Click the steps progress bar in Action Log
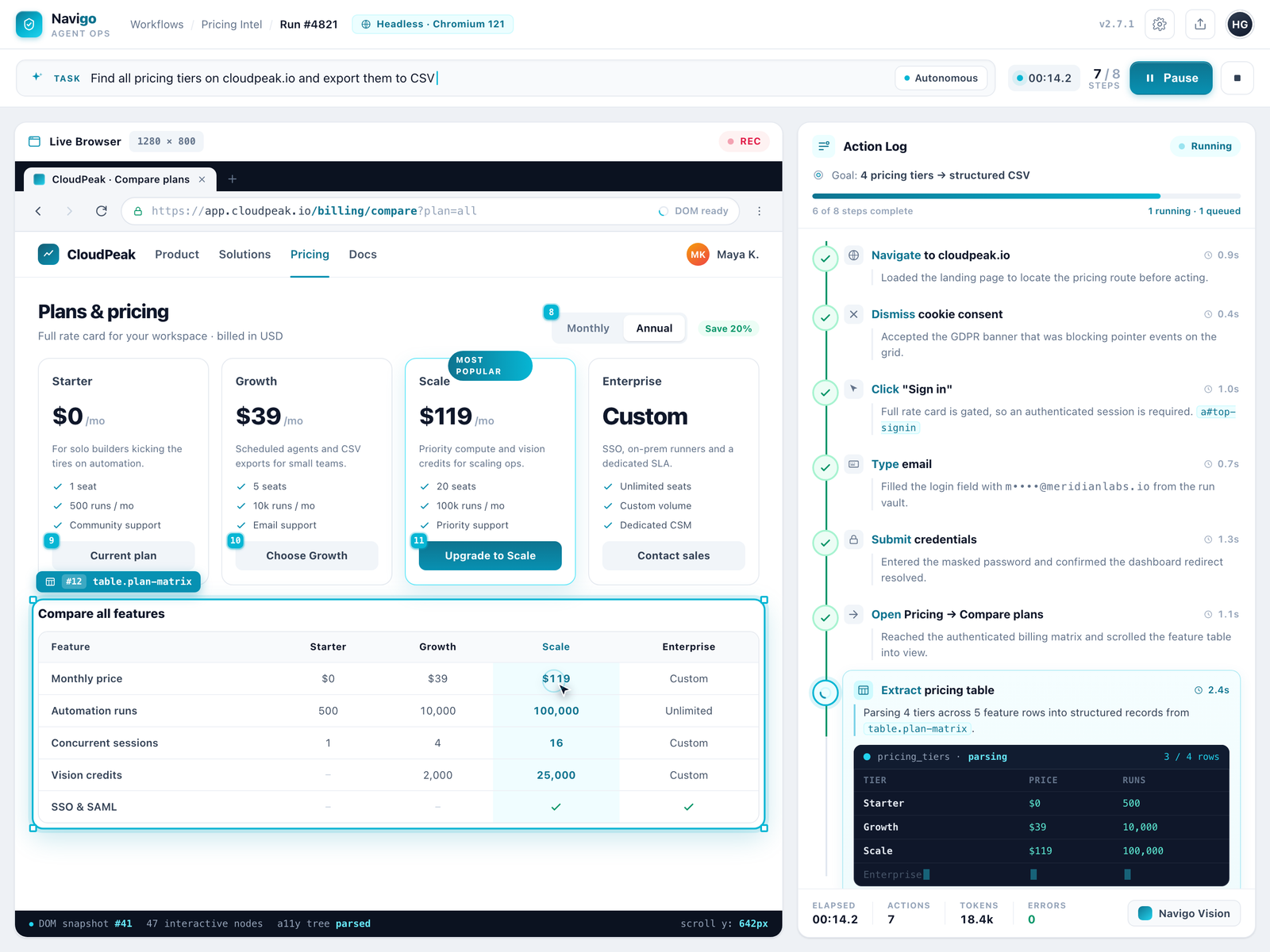 [x=1026, y=196]
